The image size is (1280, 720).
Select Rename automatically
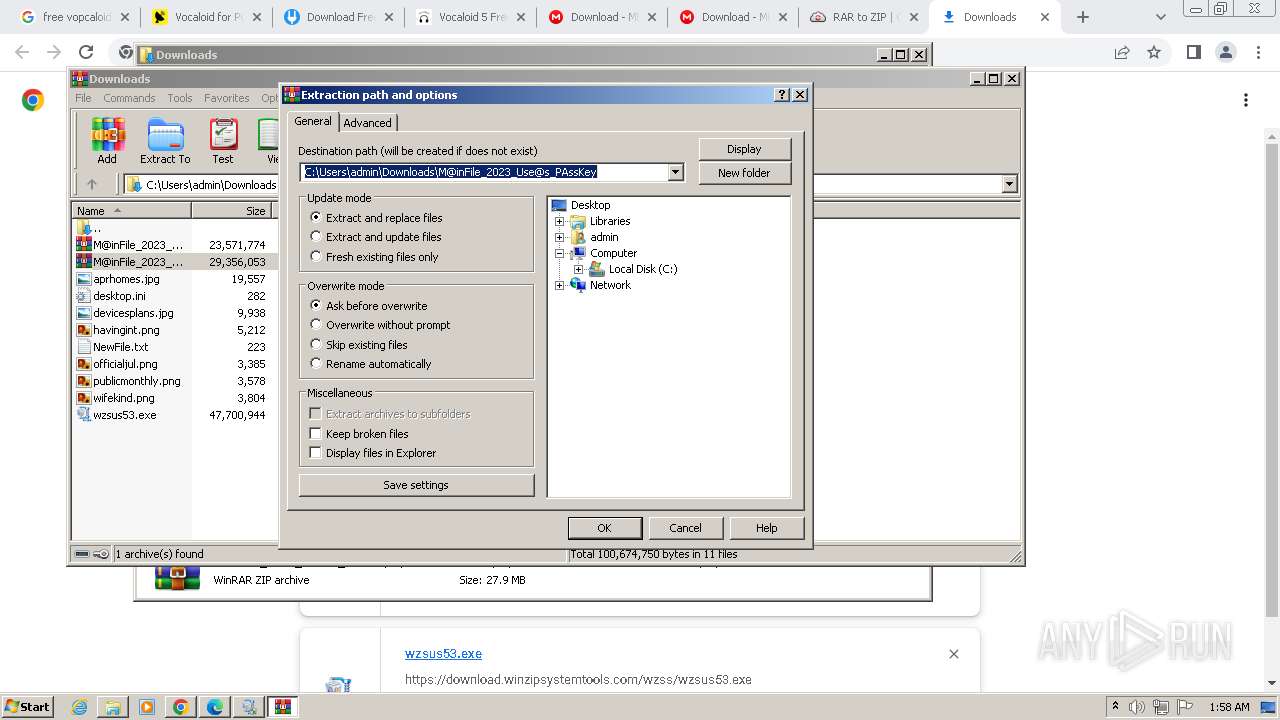[316, 364]
